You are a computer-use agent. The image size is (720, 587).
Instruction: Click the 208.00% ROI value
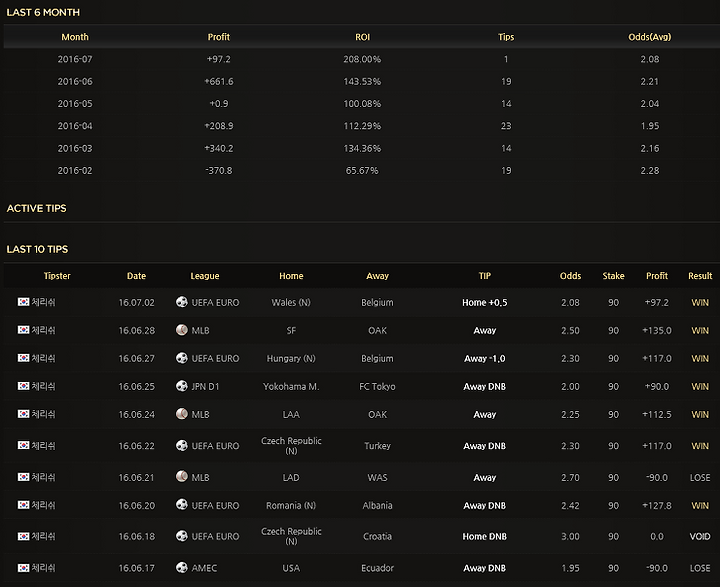tap(362, 59)
